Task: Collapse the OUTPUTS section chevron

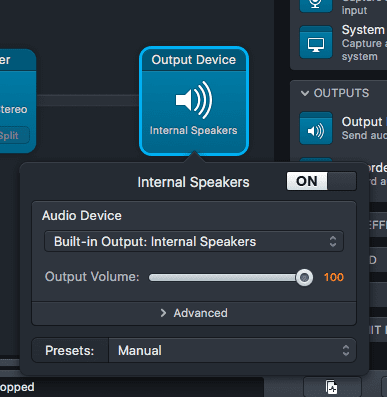Action: [x=305, y=93]
